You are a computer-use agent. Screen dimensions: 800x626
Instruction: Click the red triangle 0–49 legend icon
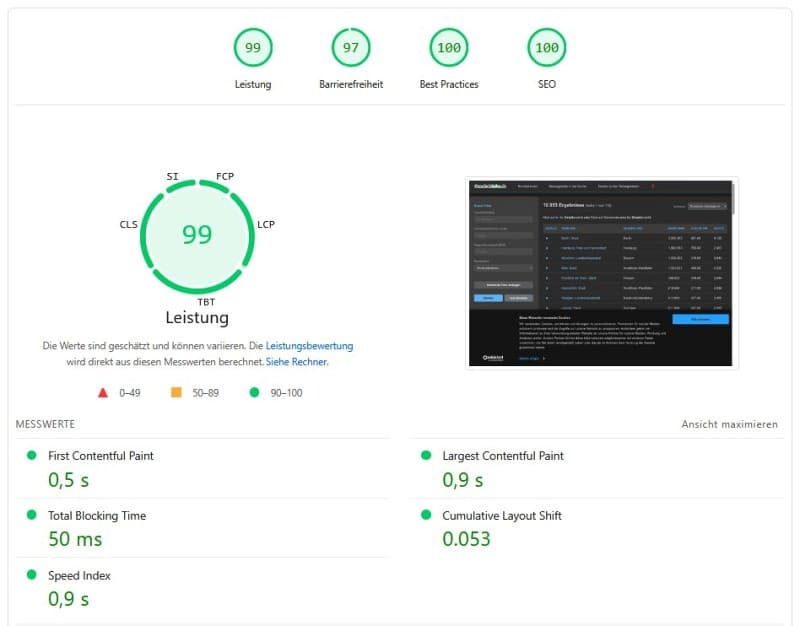[104, 393]
